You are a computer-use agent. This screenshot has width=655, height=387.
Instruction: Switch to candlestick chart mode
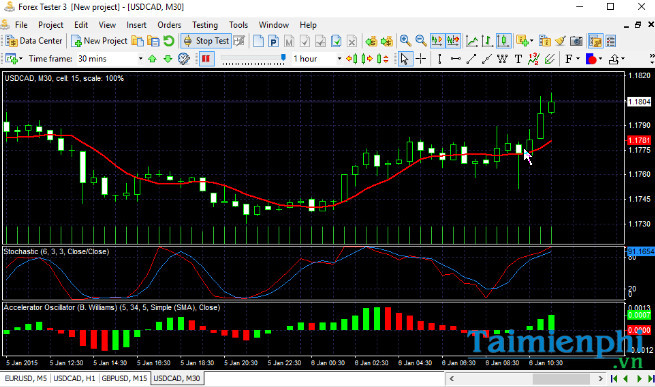[x=503, y=41]
